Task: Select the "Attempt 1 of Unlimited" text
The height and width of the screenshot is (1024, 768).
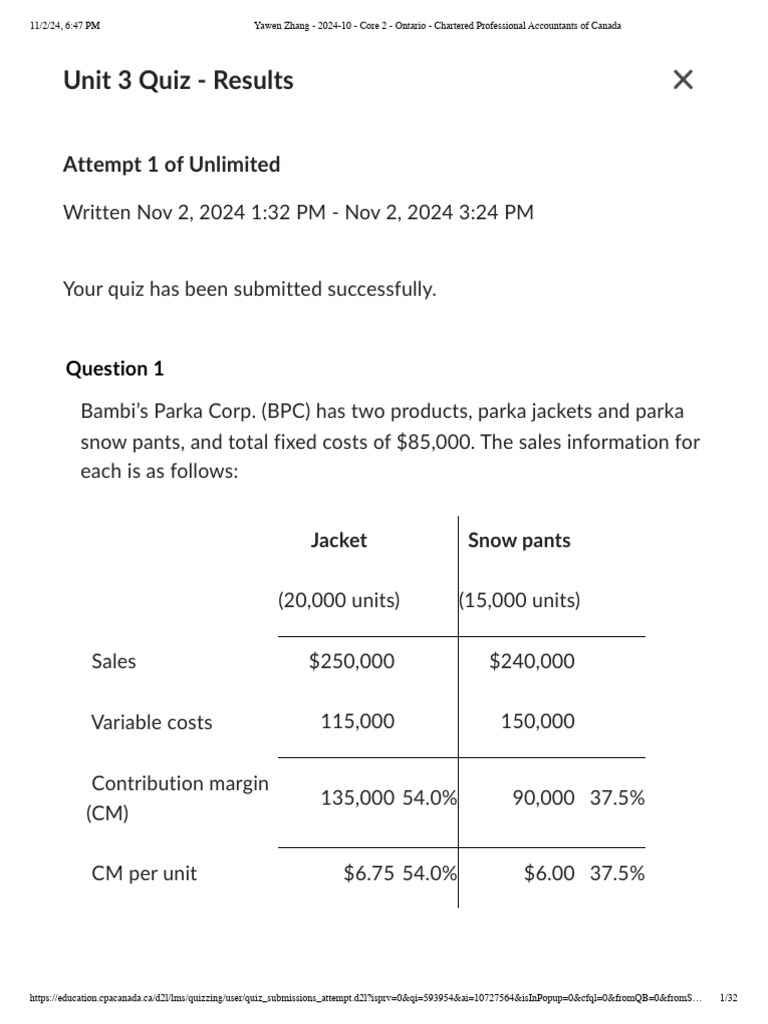Action: point(171,164)
